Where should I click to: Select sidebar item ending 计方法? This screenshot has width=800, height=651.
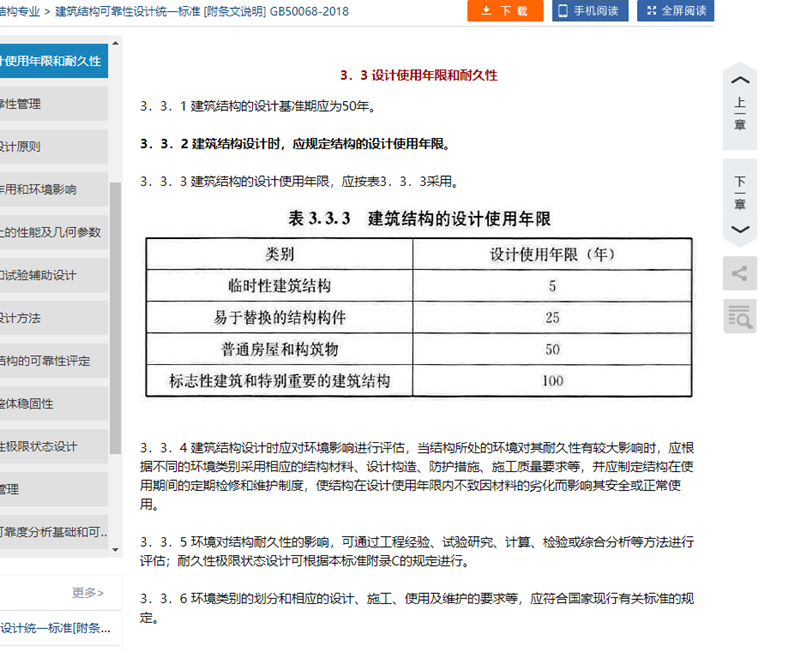pyautogui.click(x=54, y=318)
